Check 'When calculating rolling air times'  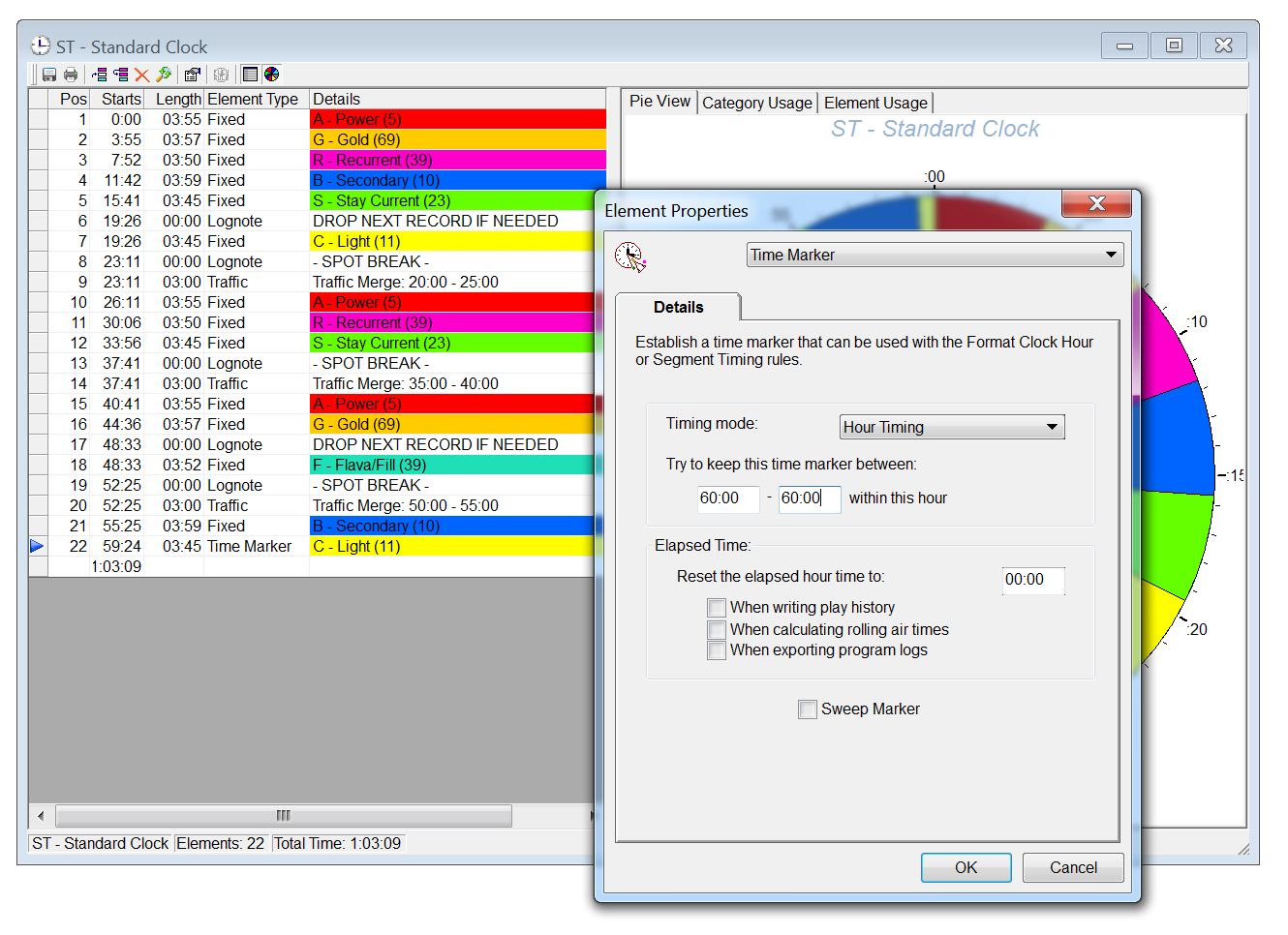click(717, 630)
